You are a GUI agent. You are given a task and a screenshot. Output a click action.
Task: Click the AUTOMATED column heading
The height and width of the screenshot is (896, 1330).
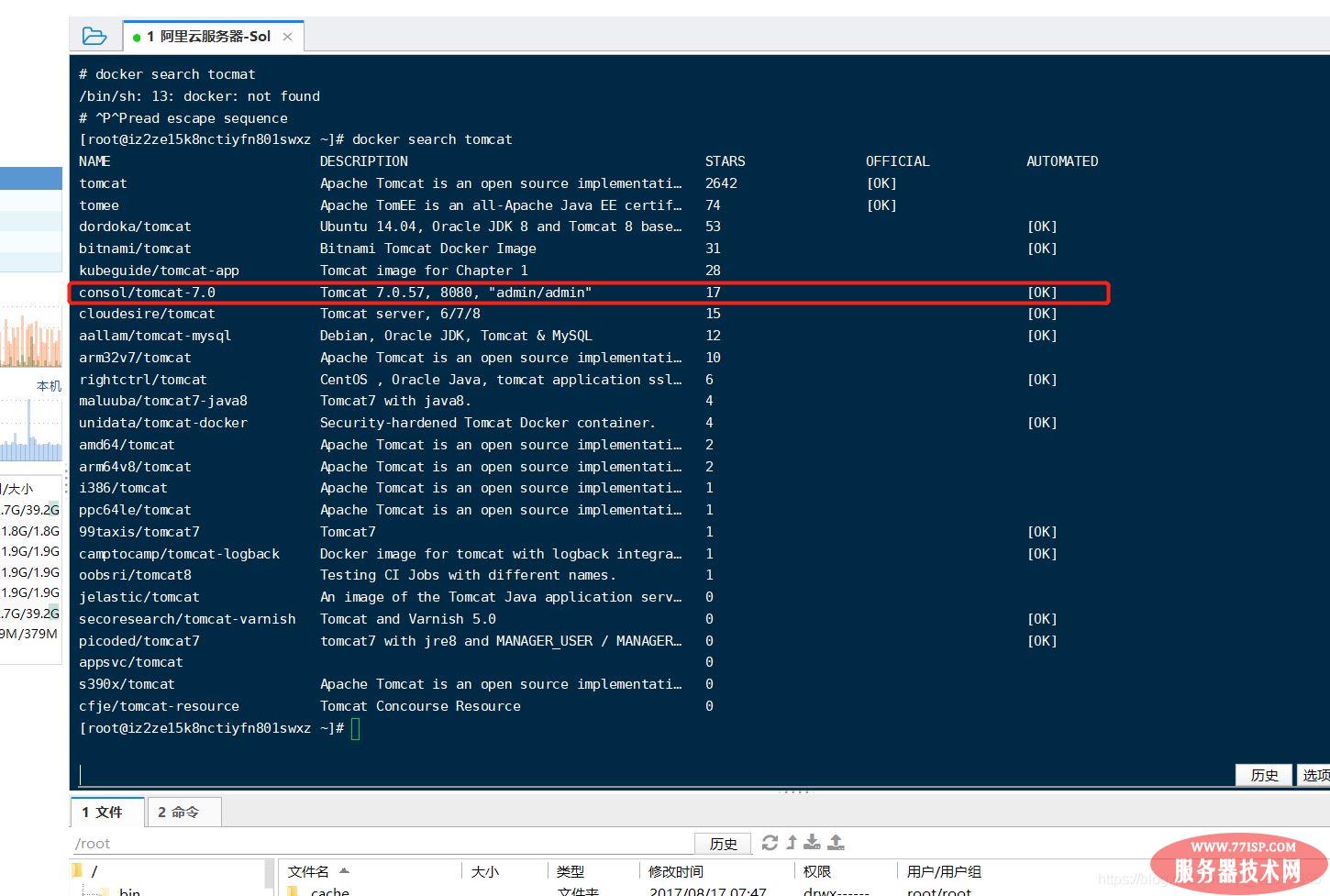click(1062, 161)
